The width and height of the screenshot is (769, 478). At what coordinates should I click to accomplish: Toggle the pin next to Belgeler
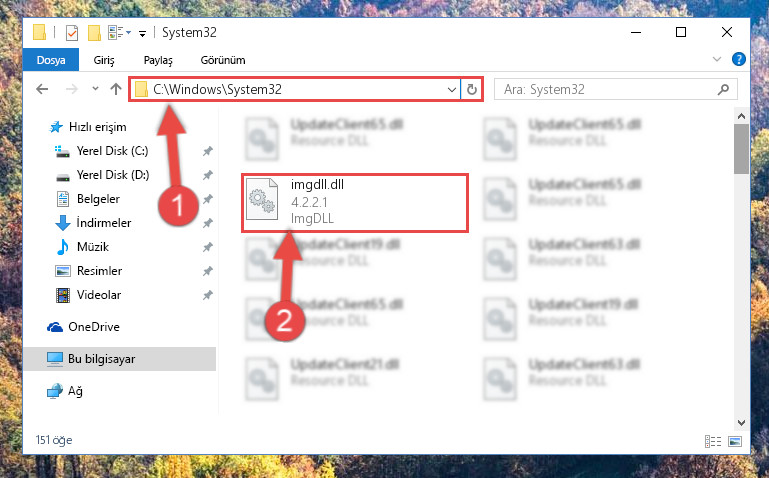[208, 199]
